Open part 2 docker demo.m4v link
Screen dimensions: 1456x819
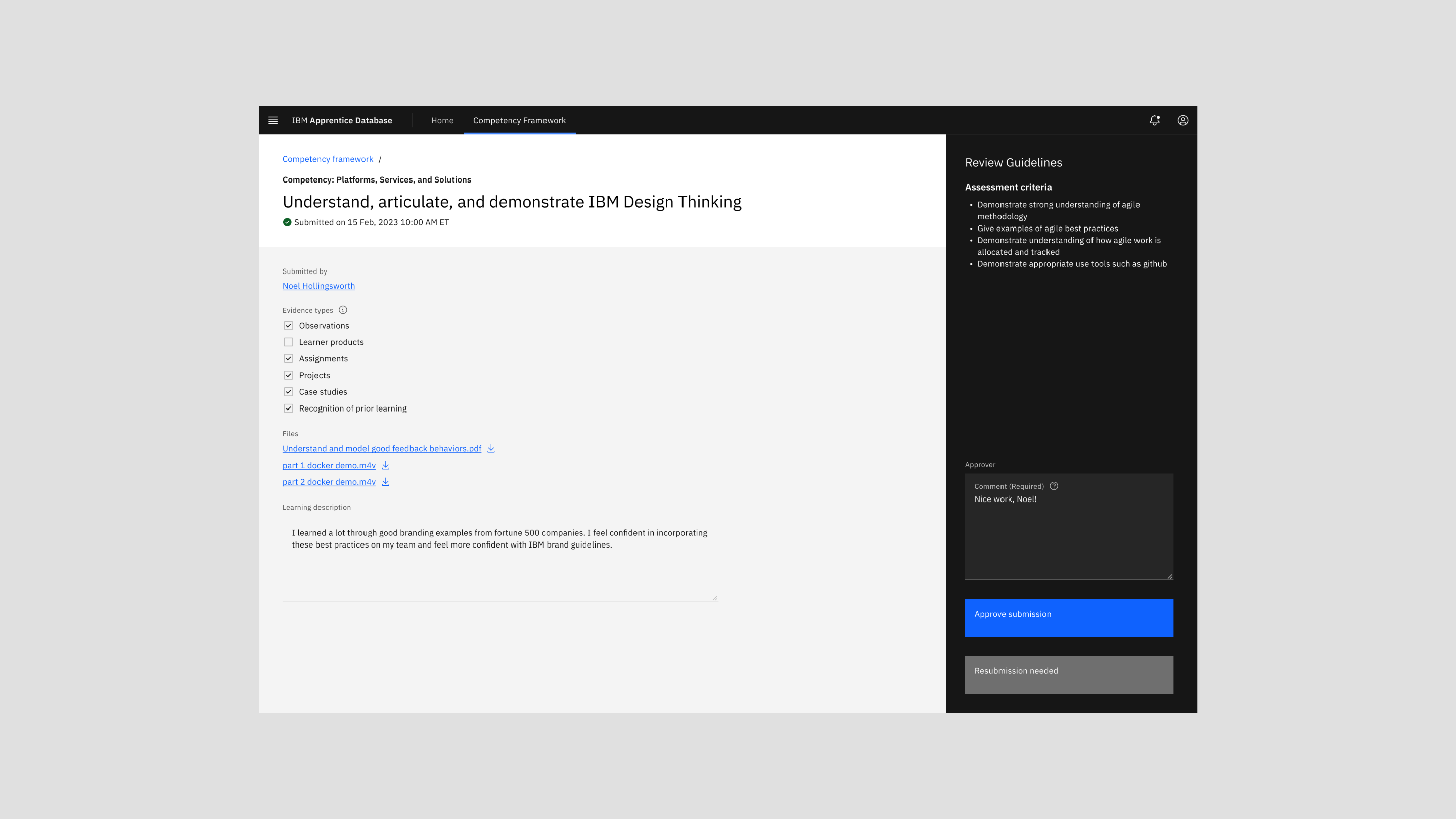pos(329,482)
